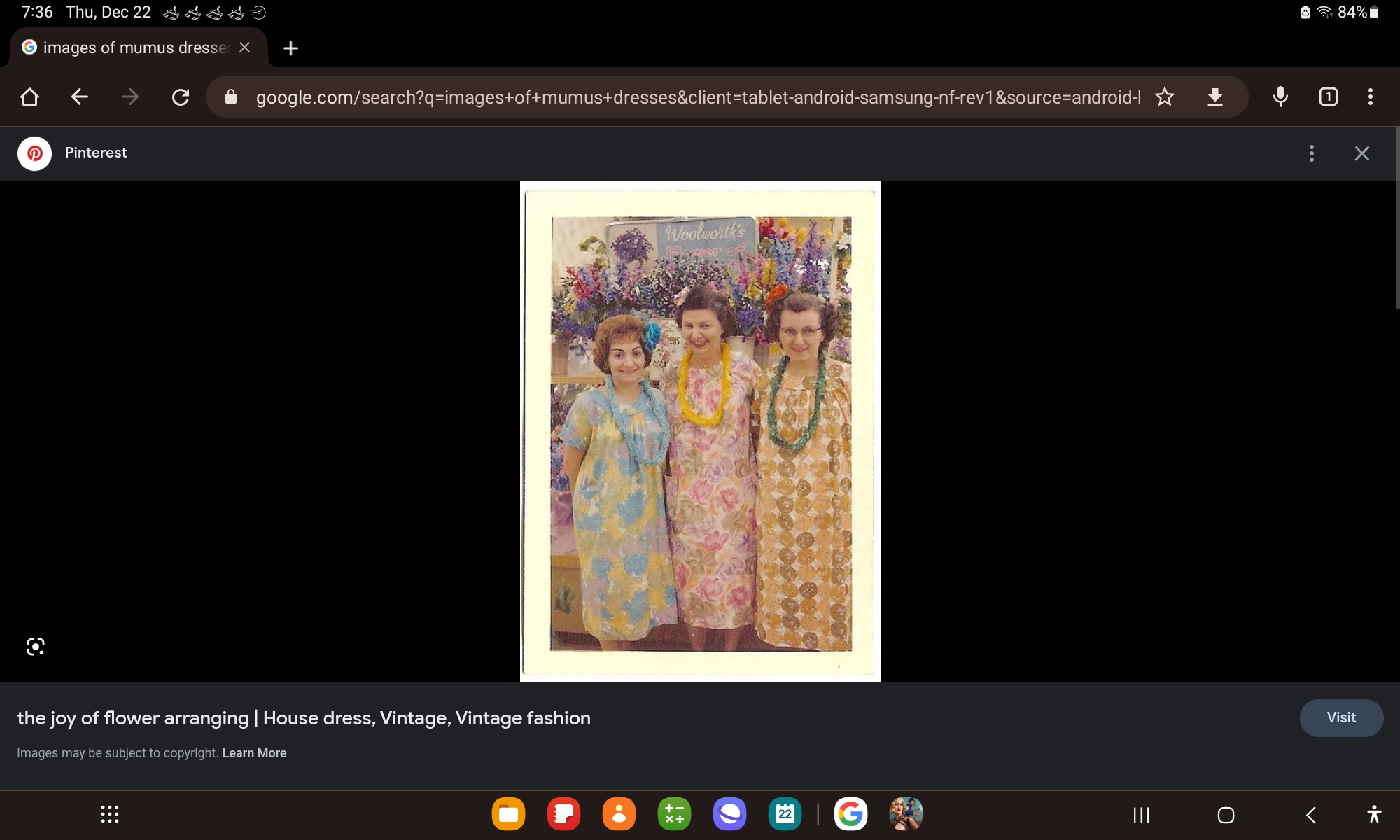Navigate back to previous page

(x=80, y=97)
